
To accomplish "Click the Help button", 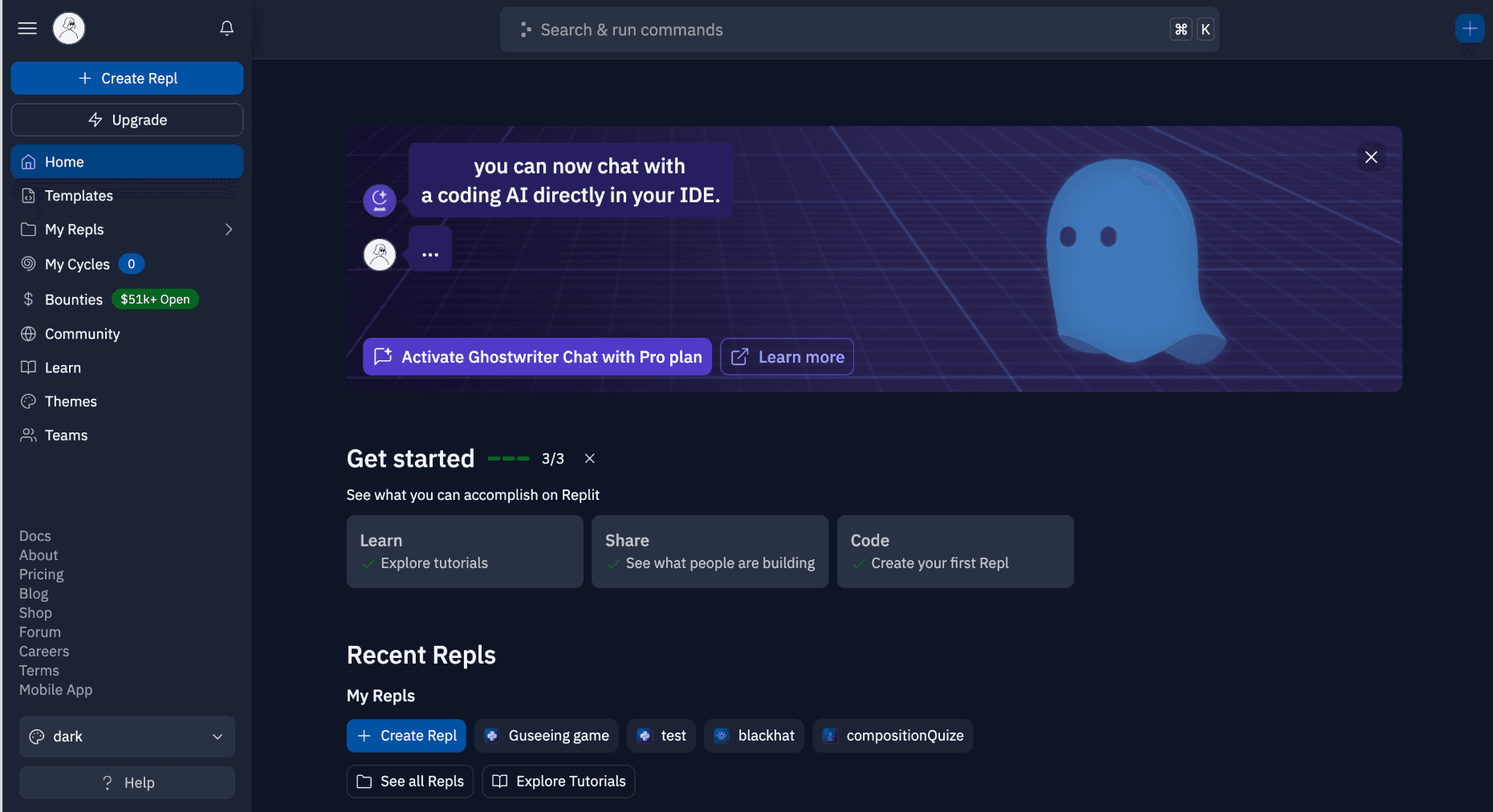I will (x=127, y=782).
